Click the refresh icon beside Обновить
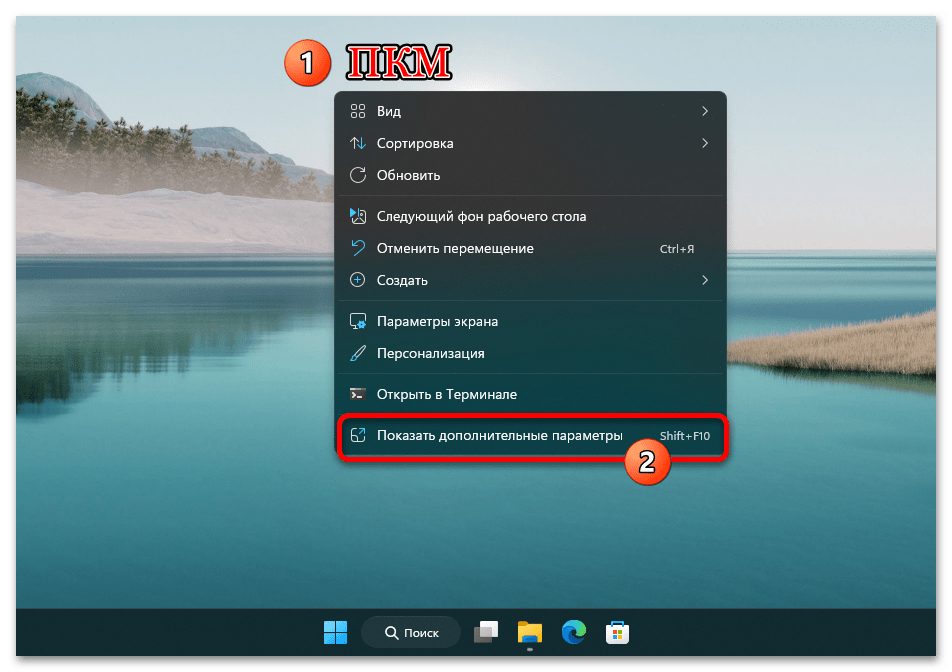Image resolution: width=952 pixels, height=672 pixels. [357, 175]
